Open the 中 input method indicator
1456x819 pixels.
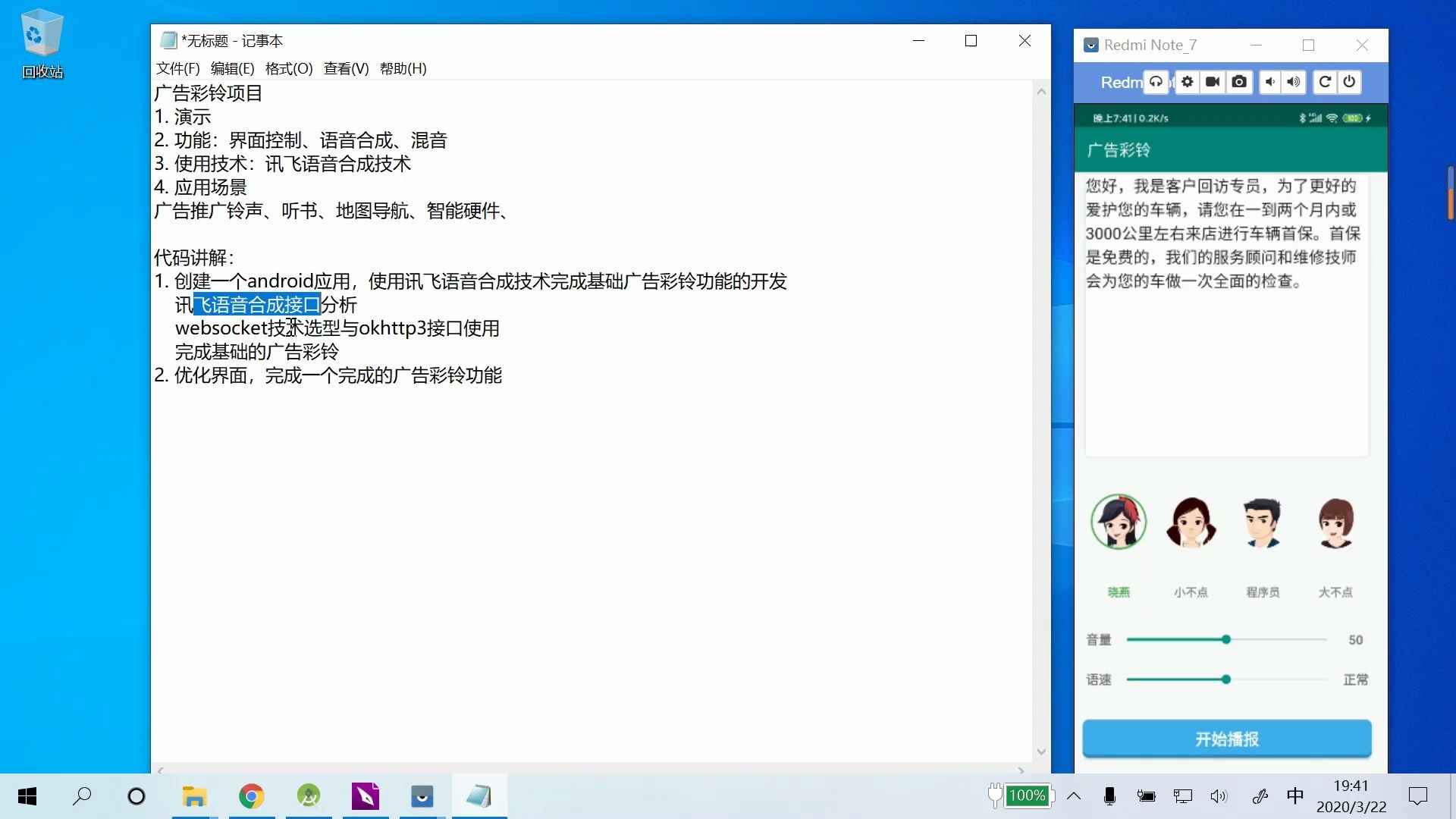pyautogui.click(x=1294, y=796)
